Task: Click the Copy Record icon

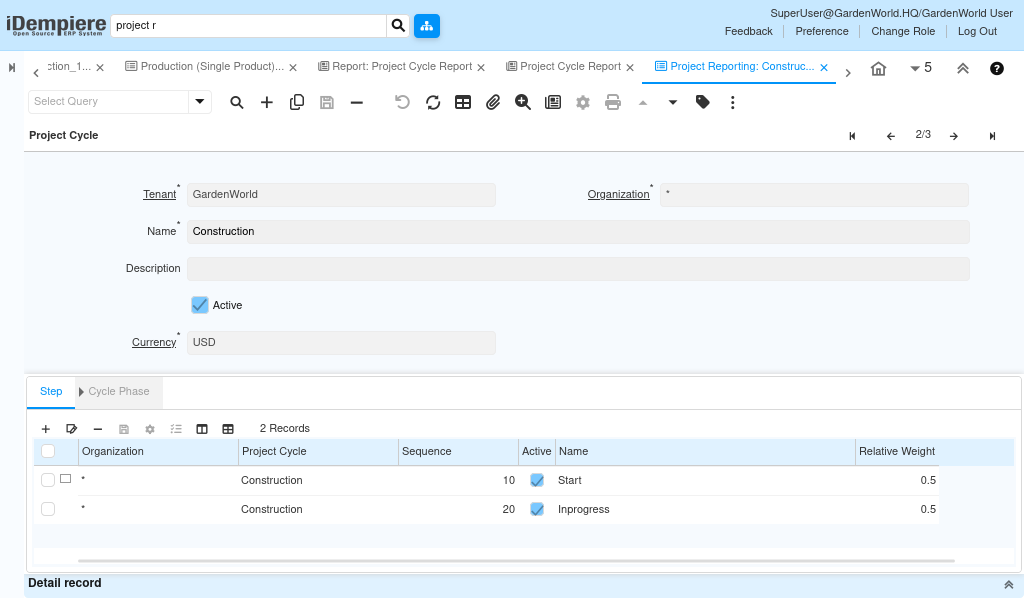Action: pos(297,102)
